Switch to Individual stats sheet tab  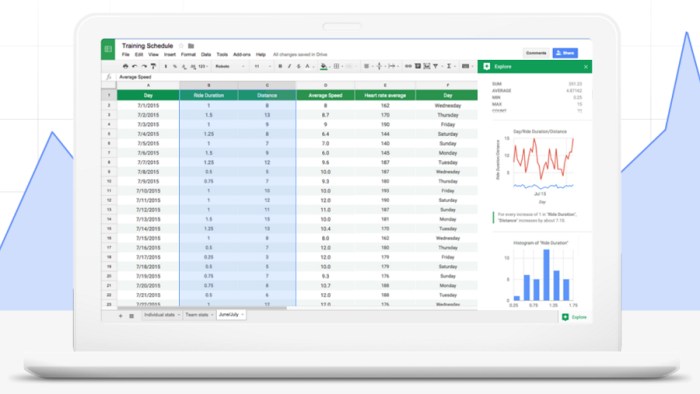point(162,315)
